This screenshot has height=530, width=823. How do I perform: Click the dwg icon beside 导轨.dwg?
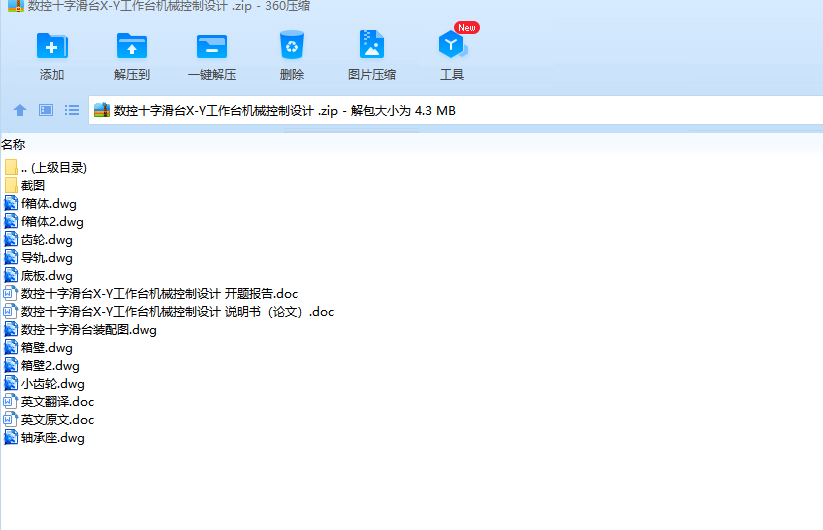pyautogui.click(x=11, y=257)
